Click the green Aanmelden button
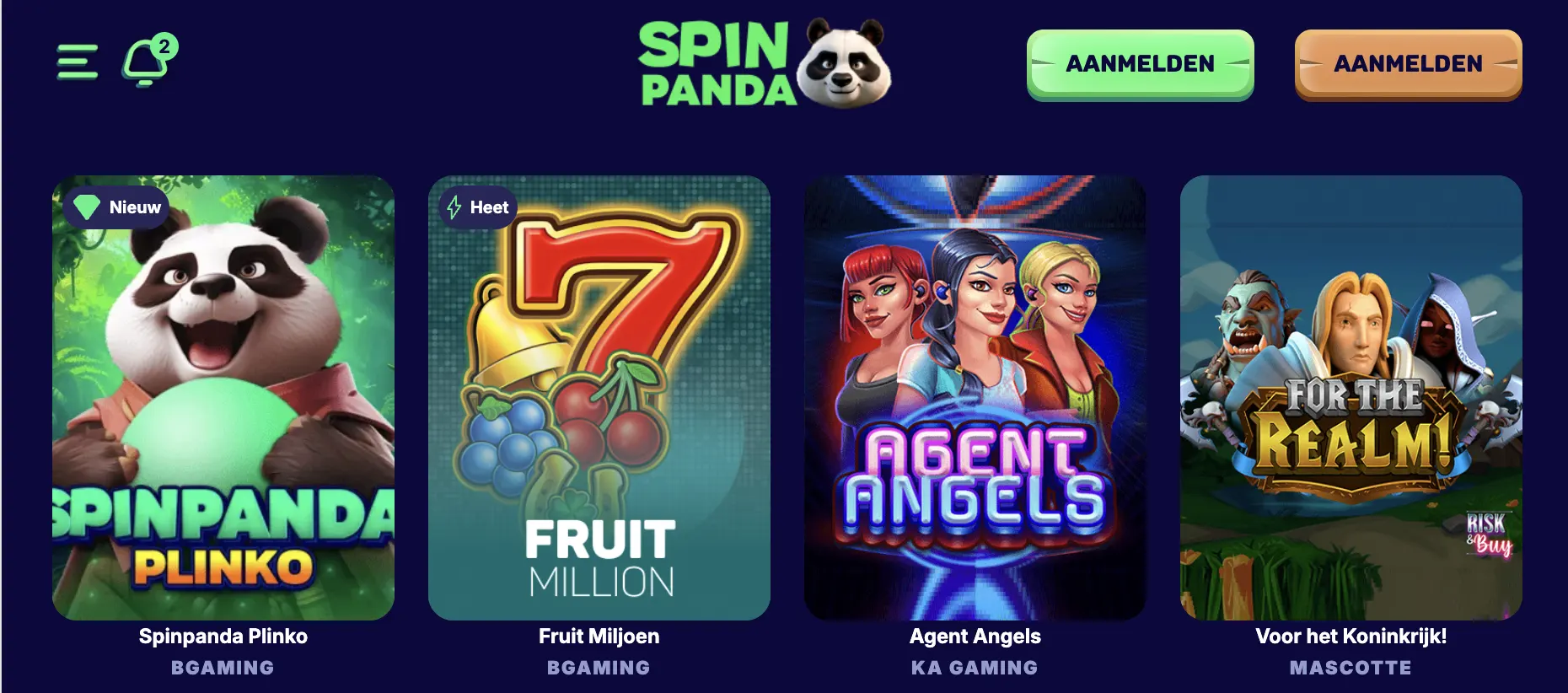The width and height of the screenshot is (1568, 693). [1140, 64]
